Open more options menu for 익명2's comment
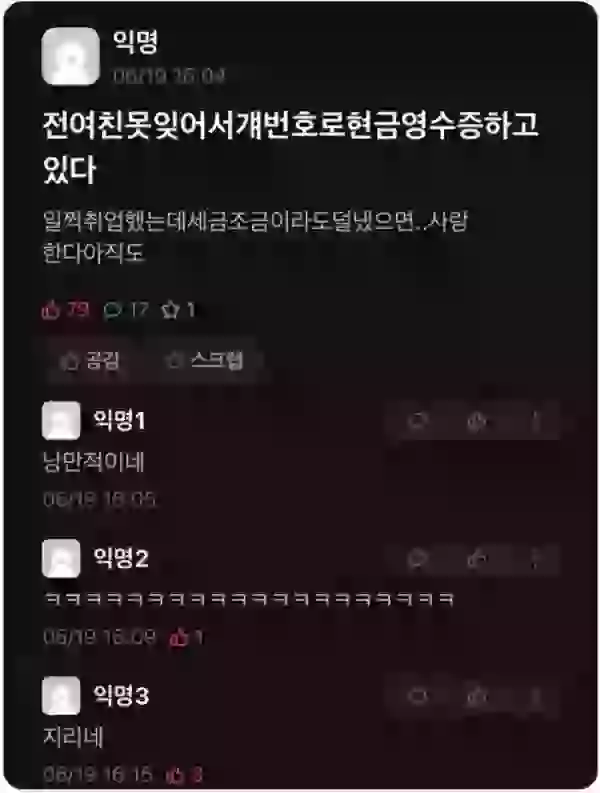 point(535,558)
